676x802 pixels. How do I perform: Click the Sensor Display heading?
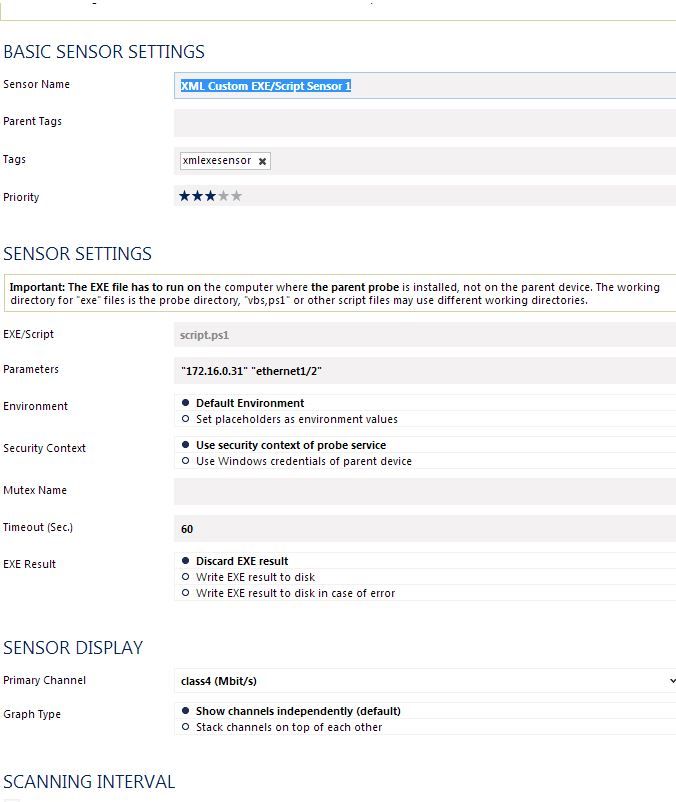pos(73,648)
